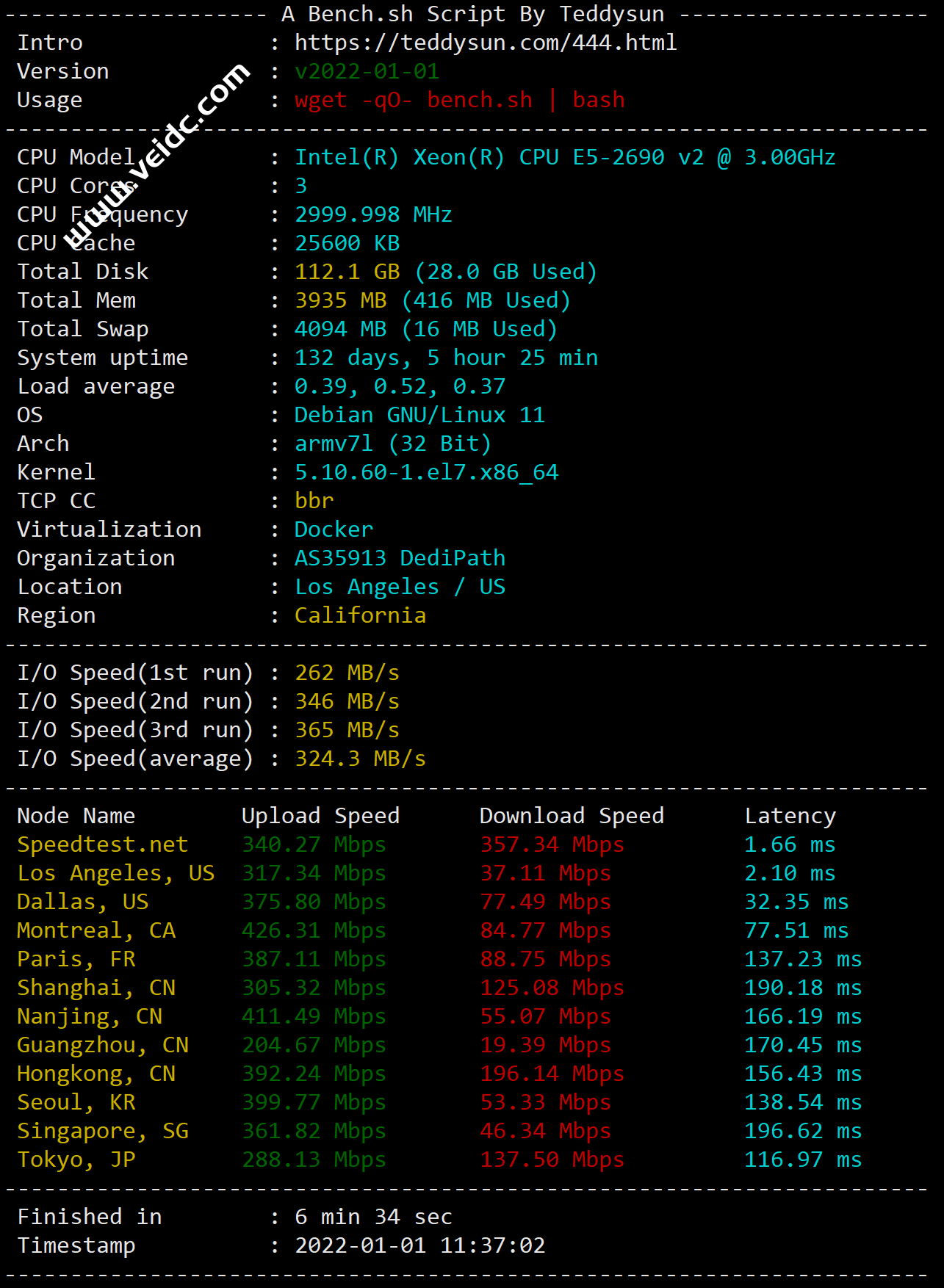Click the Shanghai, CN node row name
The width and height of the screenshot is (944, 1288).
96,988
